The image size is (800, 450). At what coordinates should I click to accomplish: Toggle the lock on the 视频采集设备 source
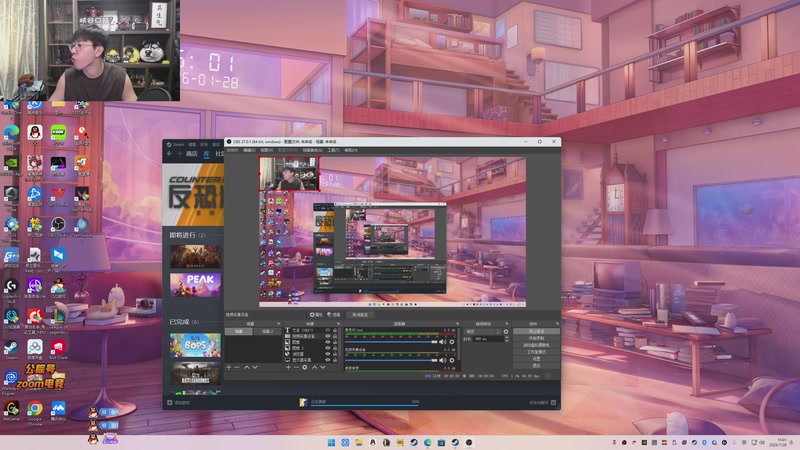tap(335, 336)
